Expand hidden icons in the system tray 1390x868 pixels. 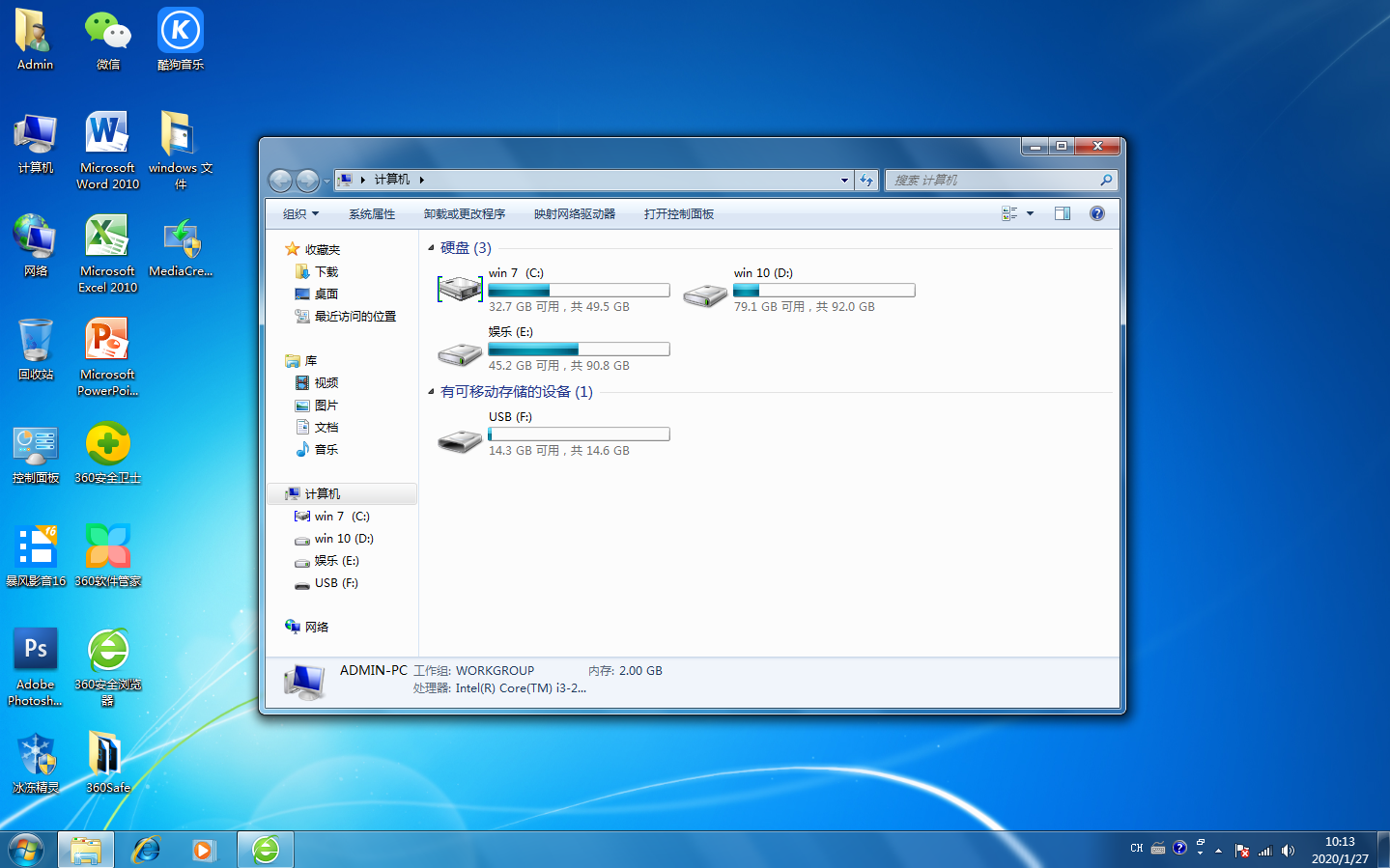coord(1217,850)
